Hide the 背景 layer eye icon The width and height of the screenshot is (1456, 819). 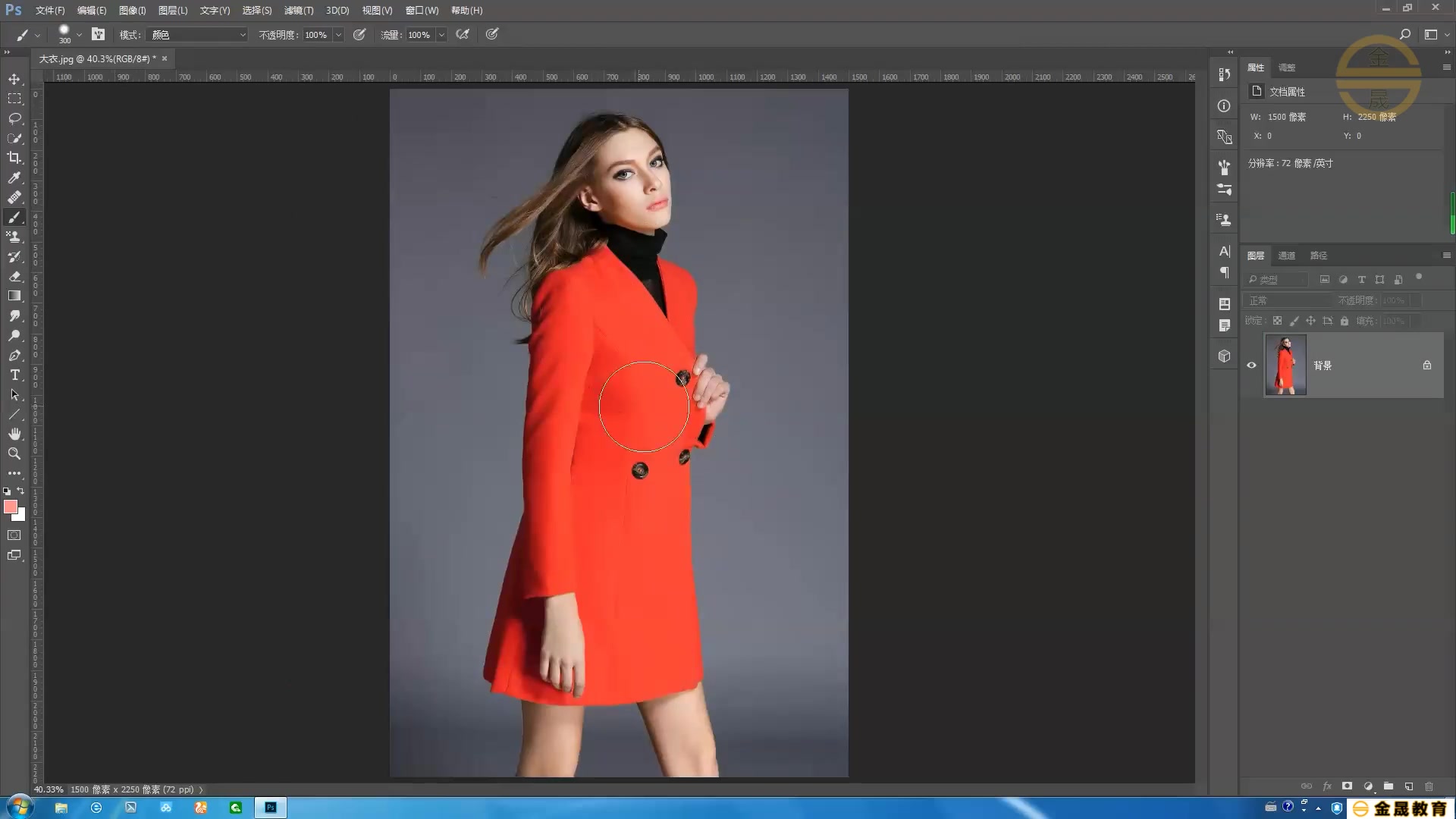click(x=1251, y=365)
